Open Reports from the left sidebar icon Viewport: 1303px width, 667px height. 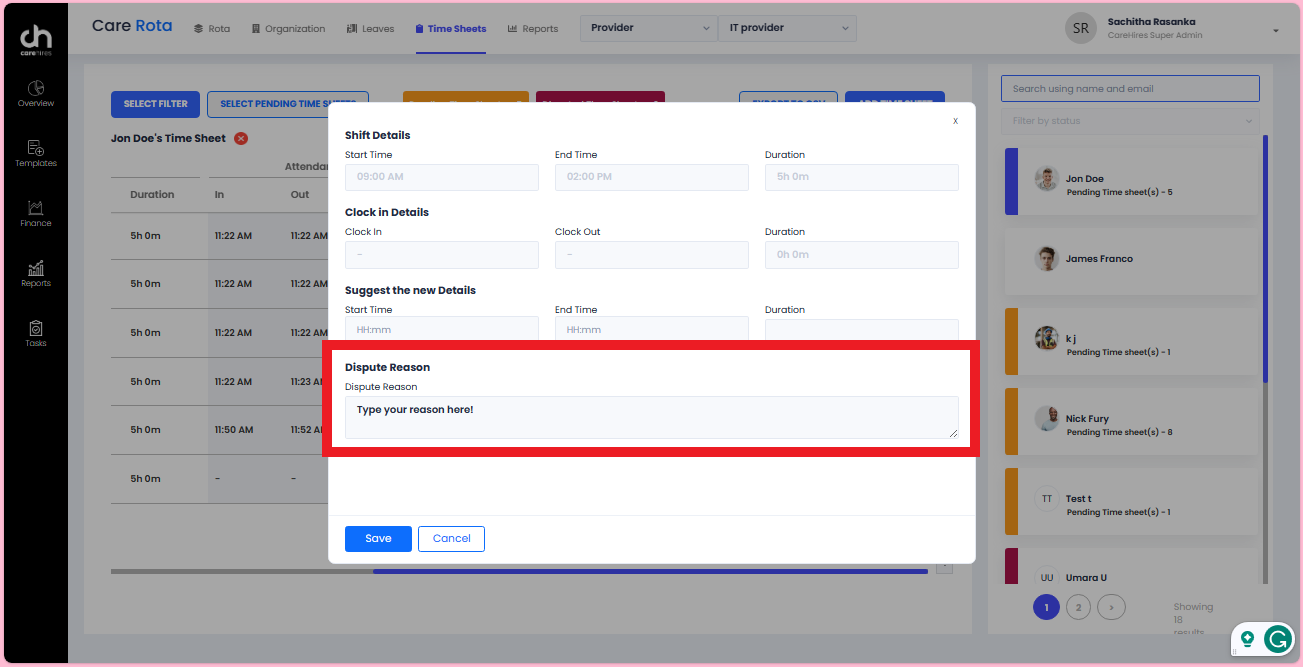click(35, 273)
